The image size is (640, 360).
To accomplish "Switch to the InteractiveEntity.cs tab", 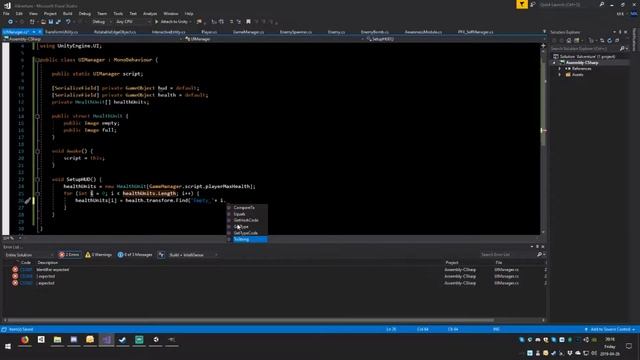I will (169, 32).
